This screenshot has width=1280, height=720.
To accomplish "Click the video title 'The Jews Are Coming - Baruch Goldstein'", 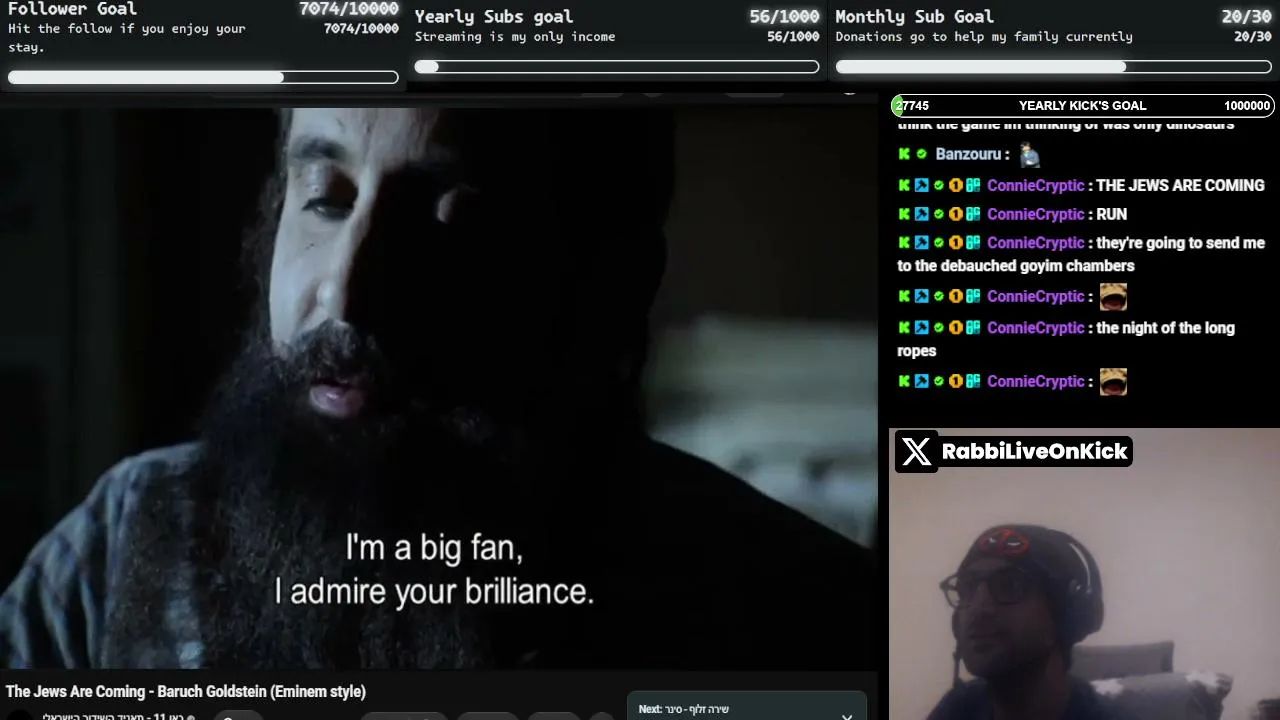I will 186,692.
